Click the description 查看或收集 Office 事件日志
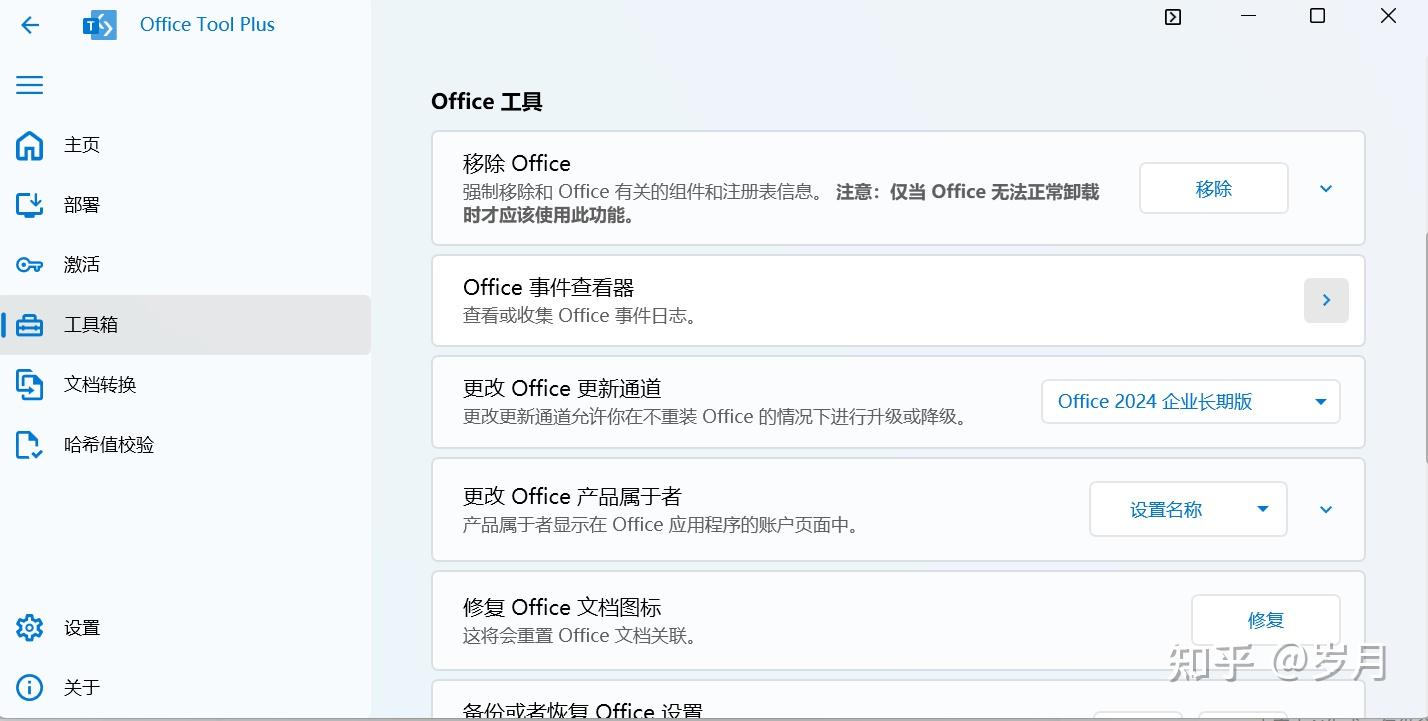This screenshot has width=1428, height=721. pos(580,316)
